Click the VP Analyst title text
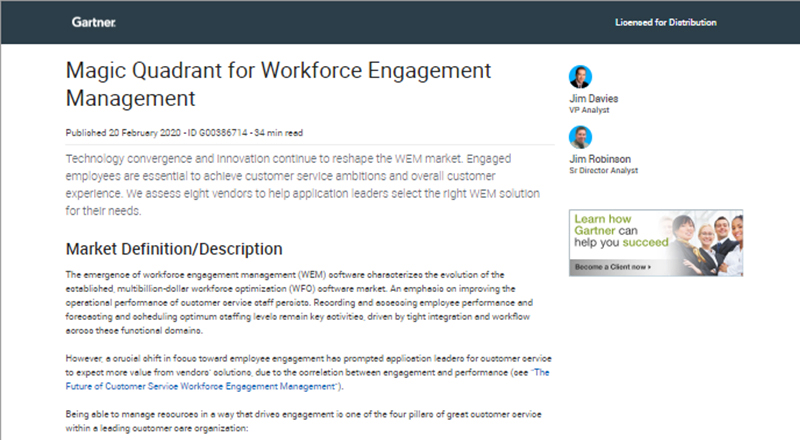Image resolution: width=800 pixels, height=440 pixels. pyautogui.click(x=589, y=110)
